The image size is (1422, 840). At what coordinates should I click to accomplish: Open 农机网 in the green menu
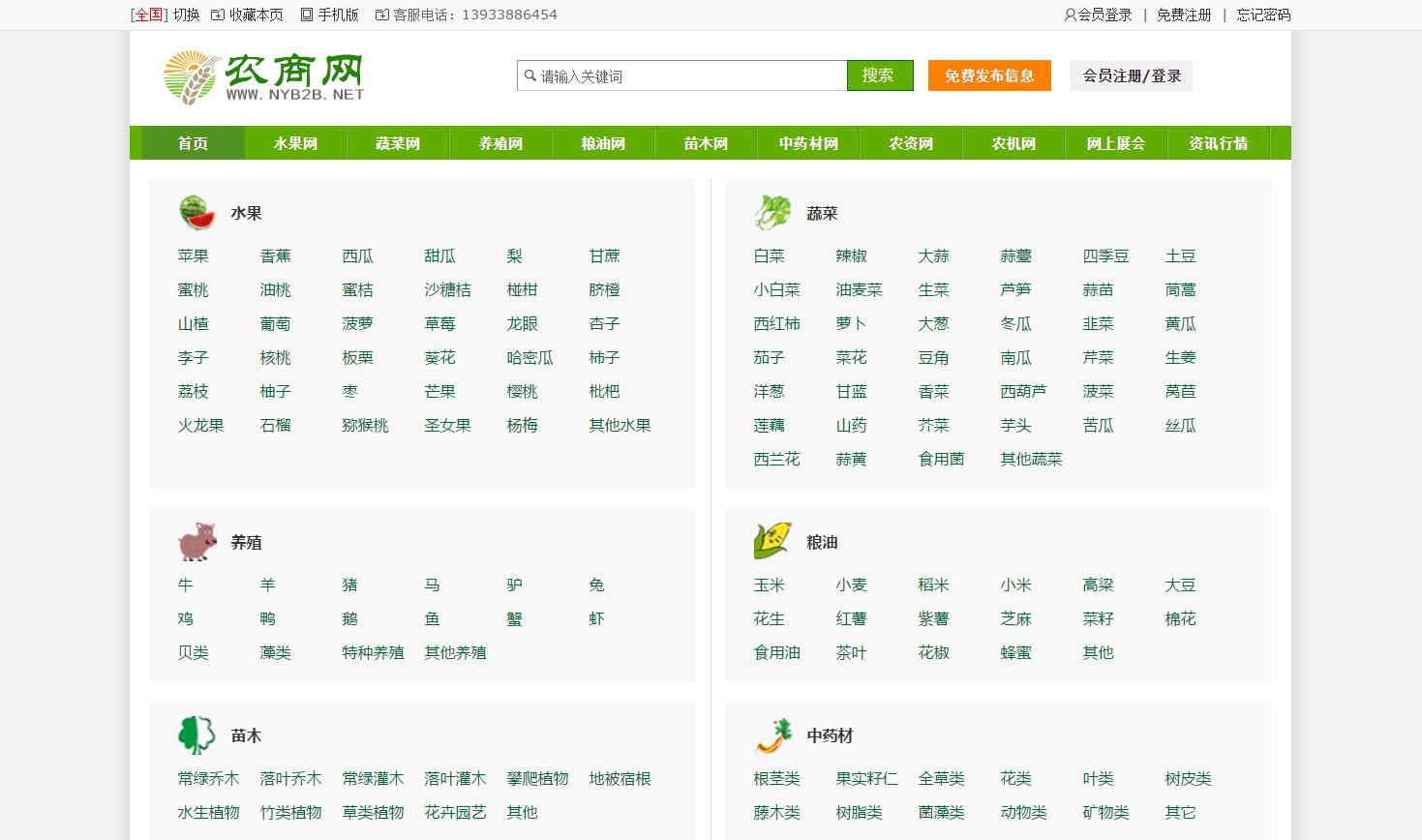1014,143
